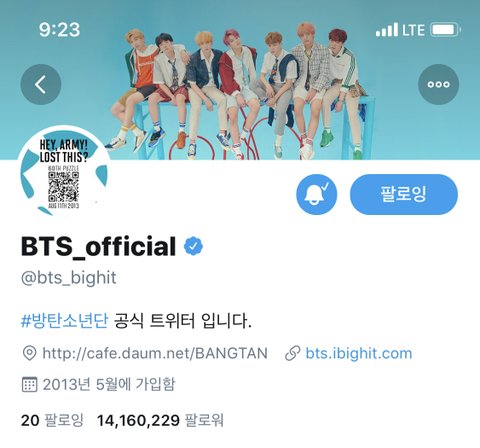Open the bts.ibighit.com website link
This screenshot has height=448, width=480.
(x=359, y=353)
